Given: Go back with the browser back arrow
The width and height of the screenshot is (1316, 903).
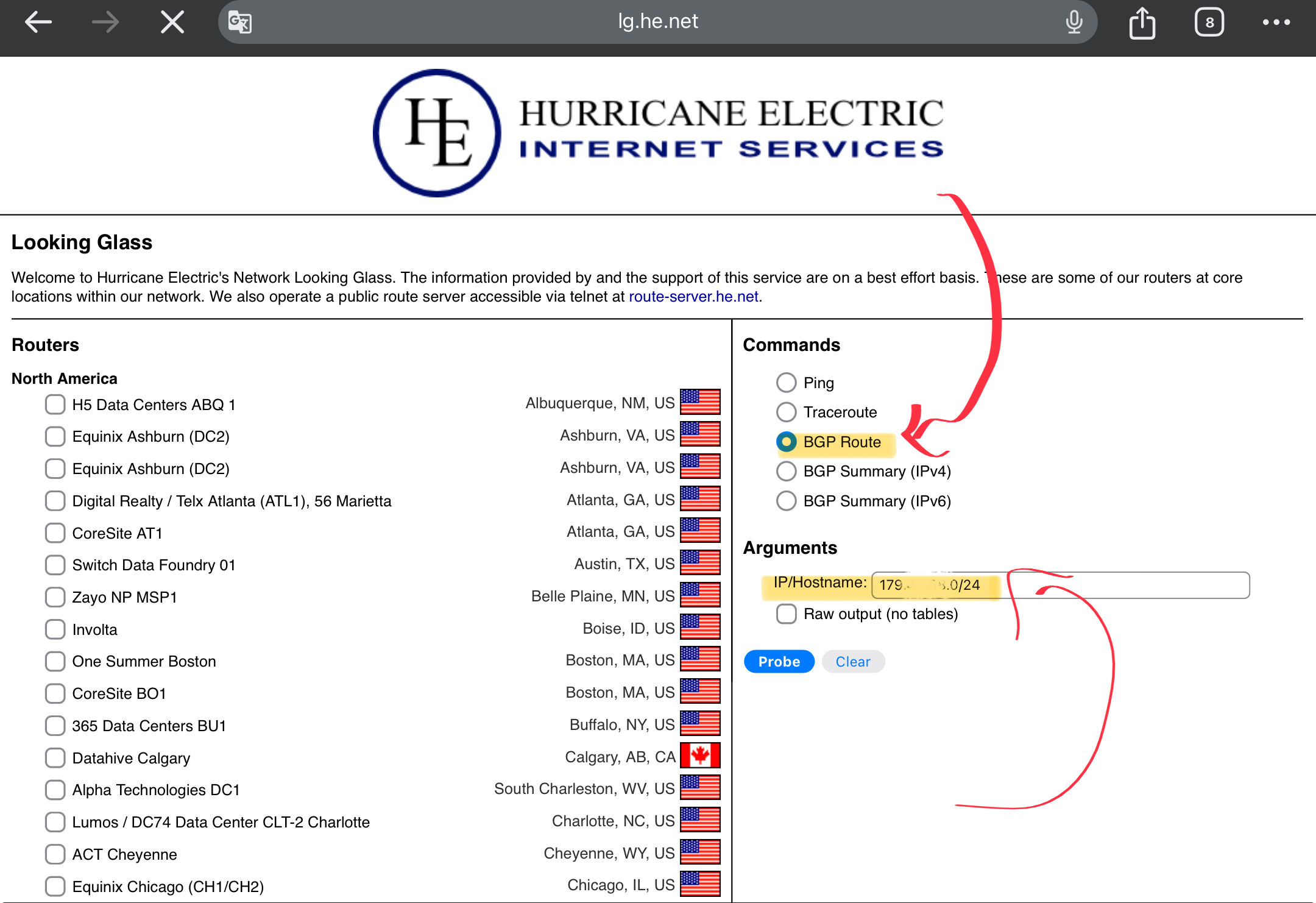Looking at the screenshot, I should [38, 23].
